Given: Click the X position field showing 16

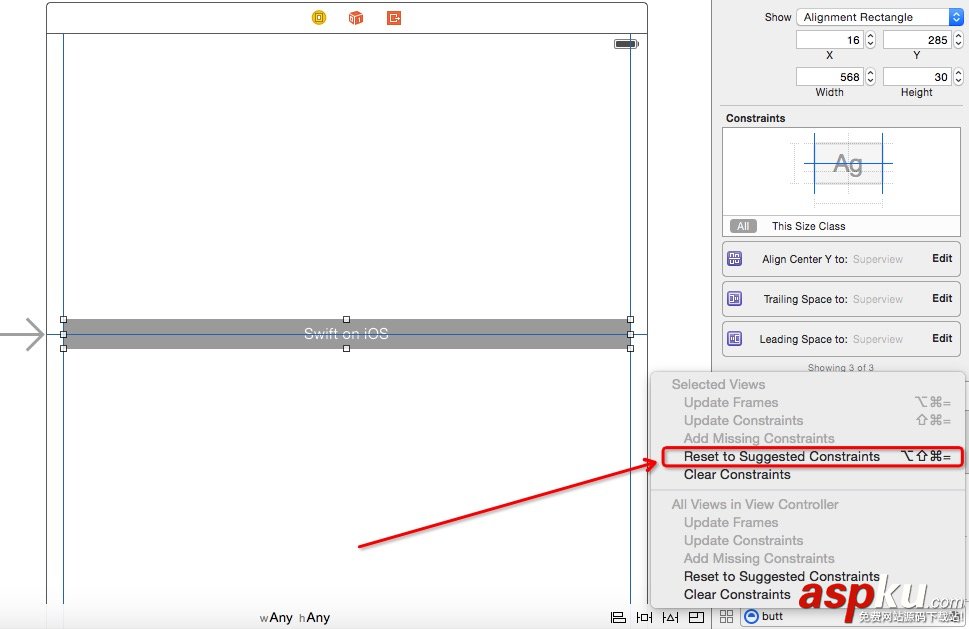Looking at the screenshot, I should (x=829, y=40).
